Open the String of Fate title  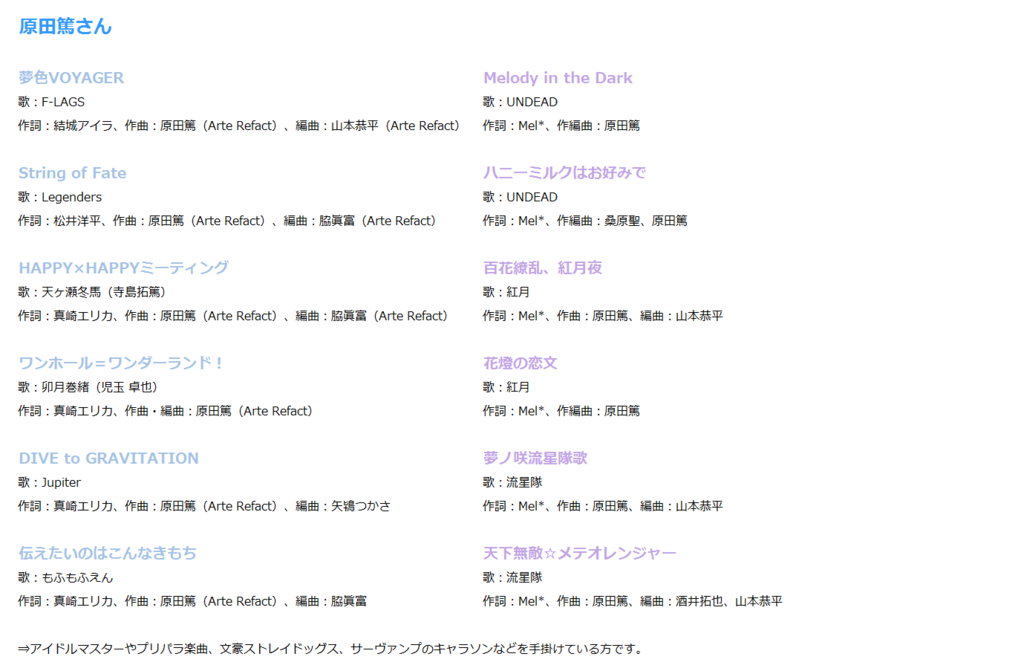(72, 173)
